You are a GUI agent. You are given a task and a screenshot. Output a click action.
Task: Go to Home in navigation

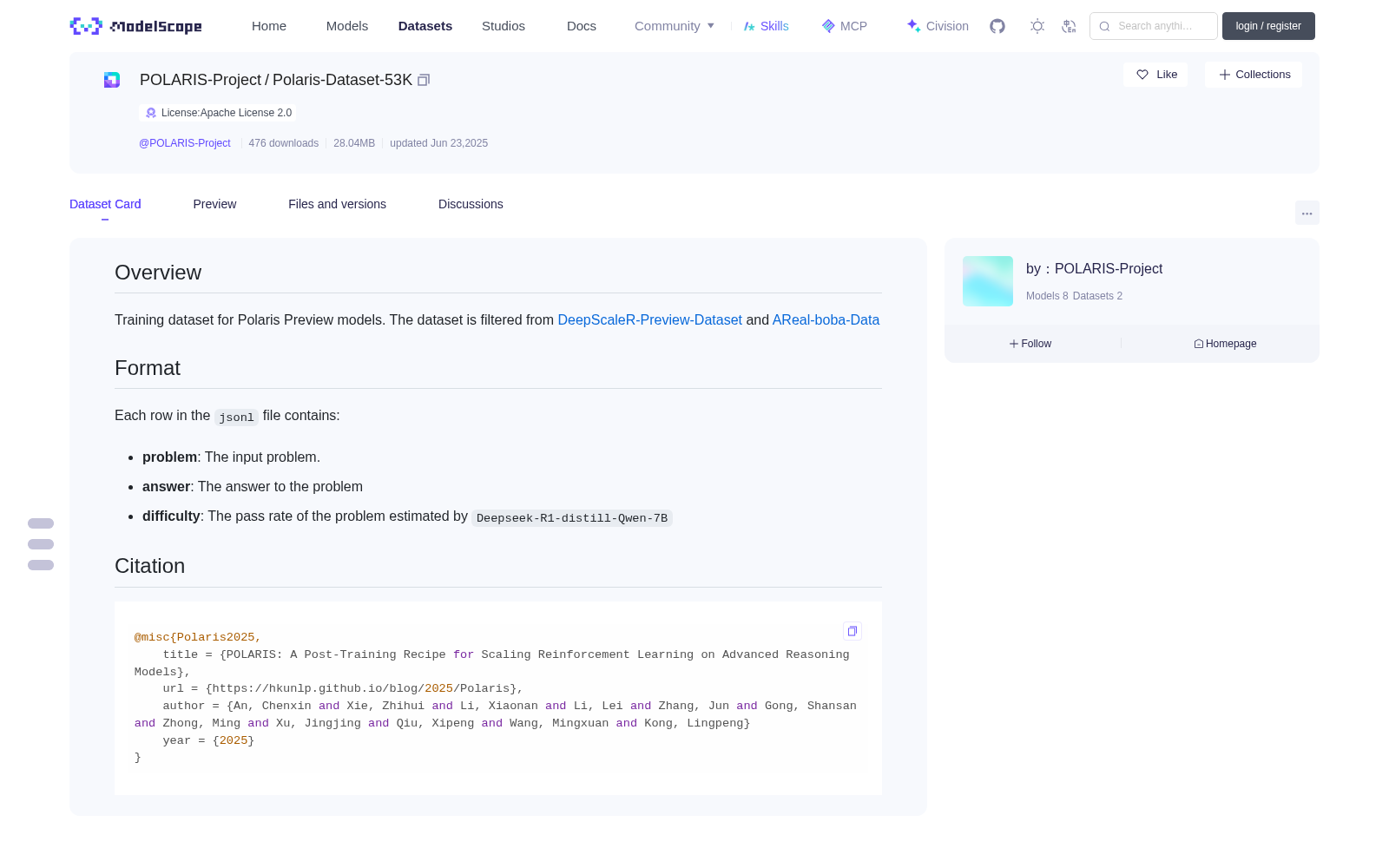click(x=269, y=26)
